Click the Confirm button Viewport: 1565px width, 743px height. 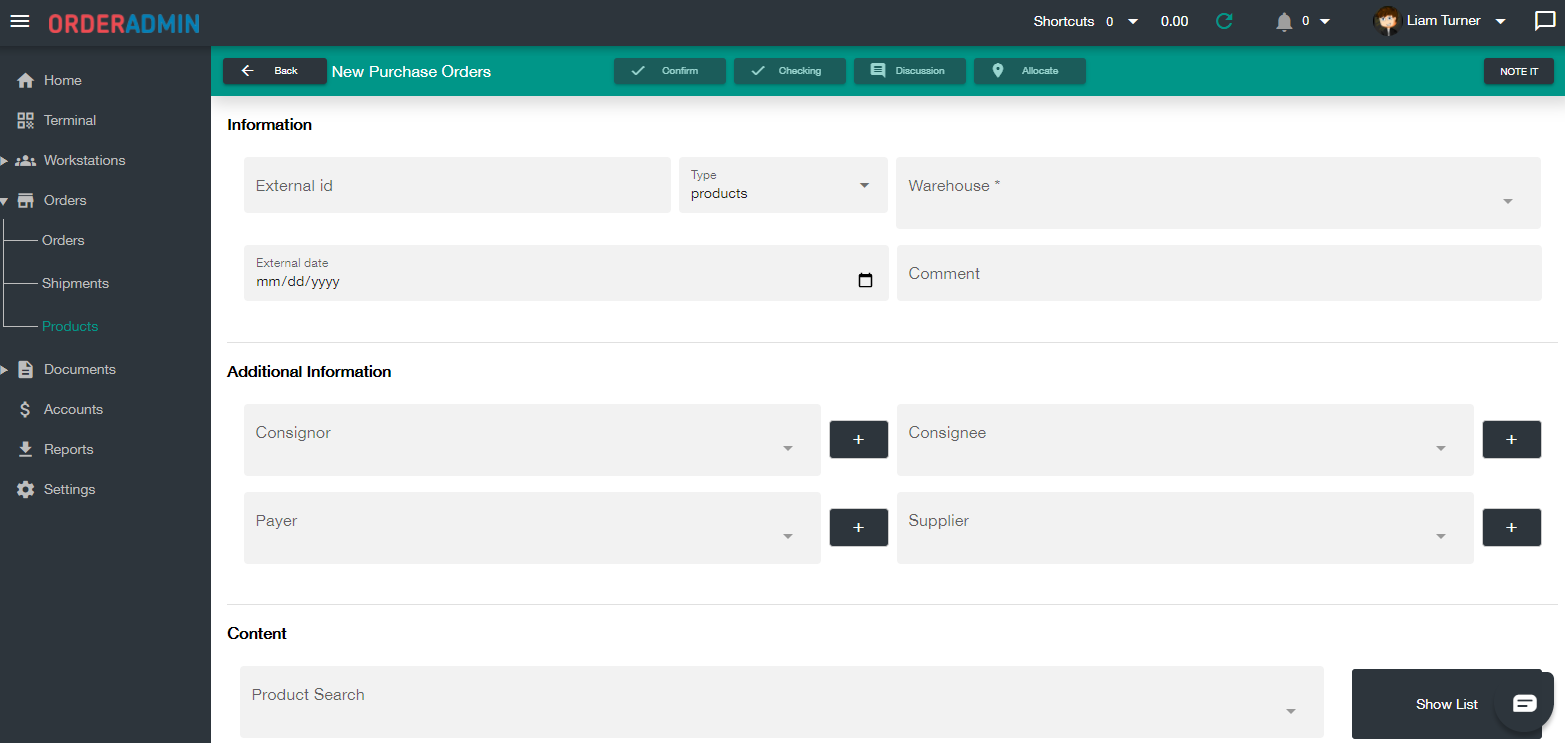click(670, 71)
